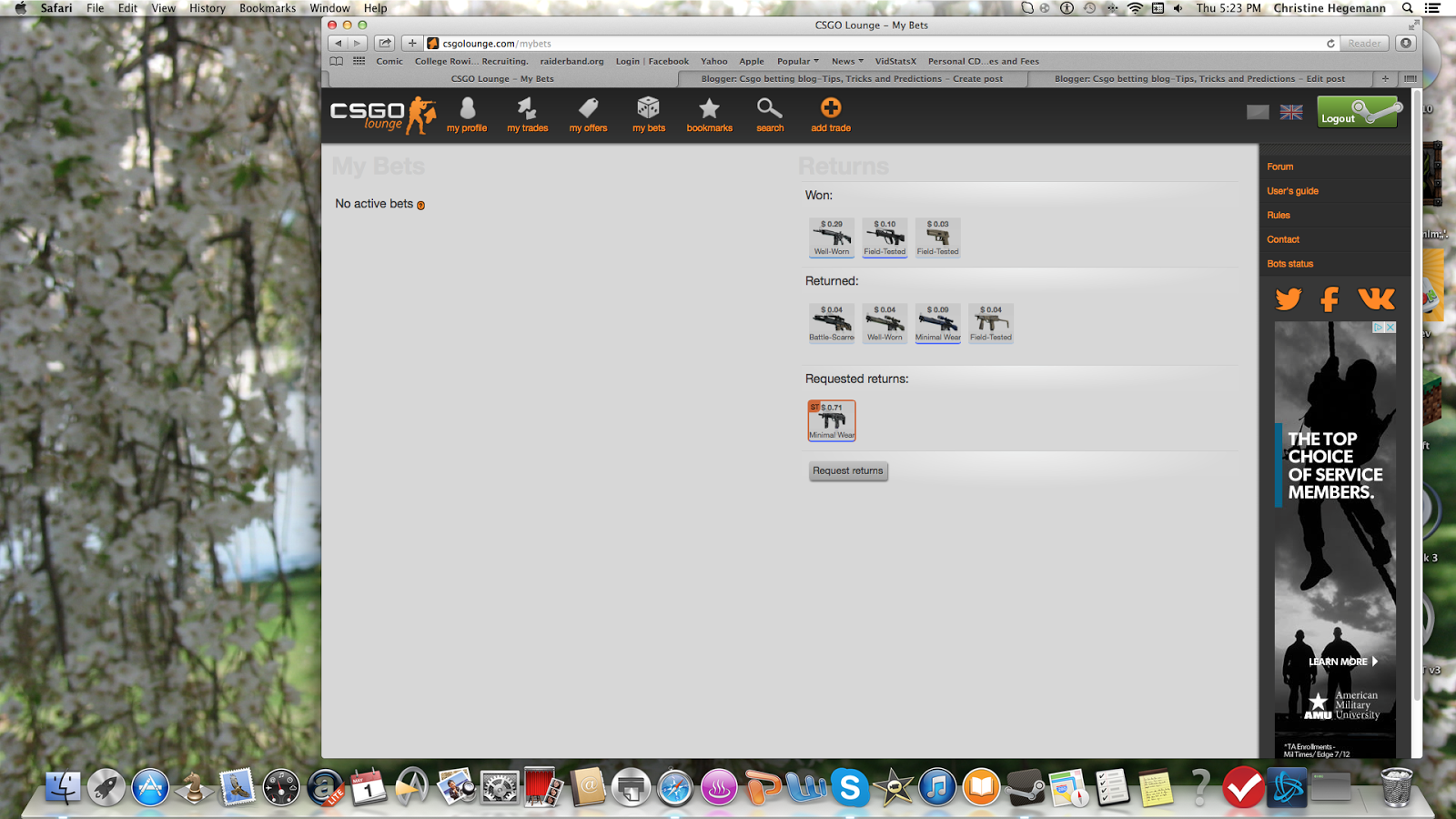Select the won $0.03 Field-Tested item

point(938,238)
